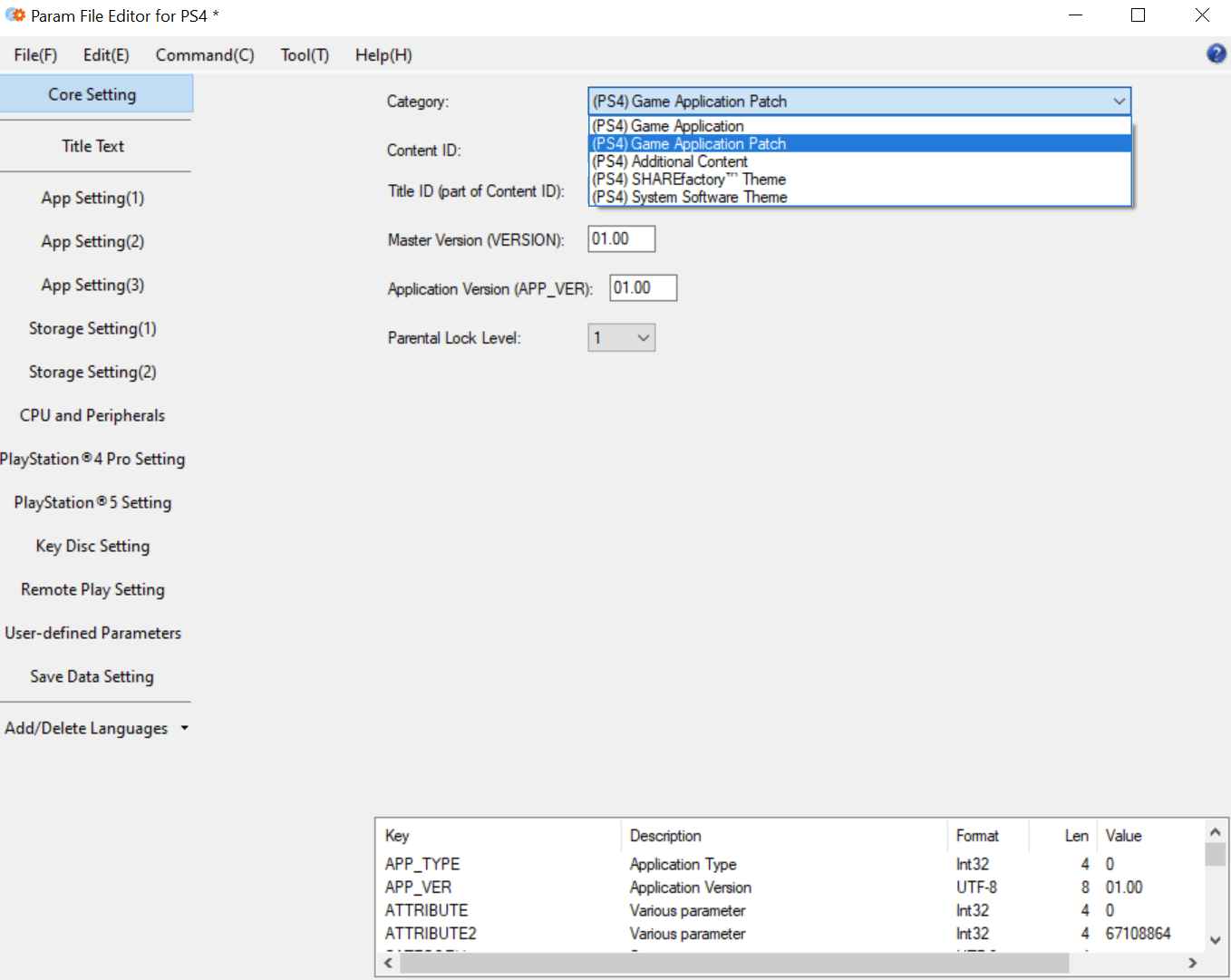Sort table by Len column header
This screenshot has height=980, width=1231.
(1062, 836)
